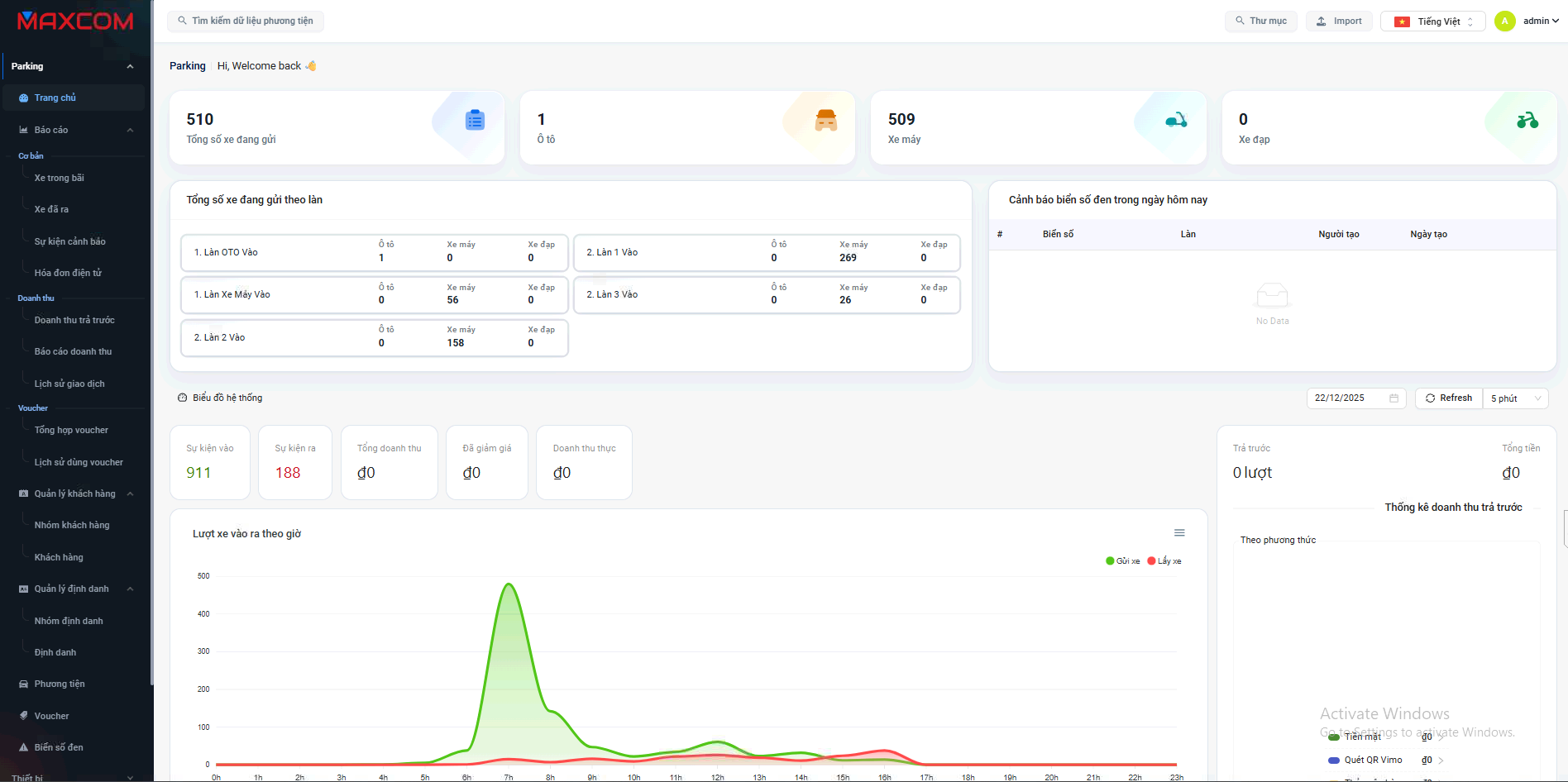
Task: Open the calendar icon in date field
Action: point(1394,398)
